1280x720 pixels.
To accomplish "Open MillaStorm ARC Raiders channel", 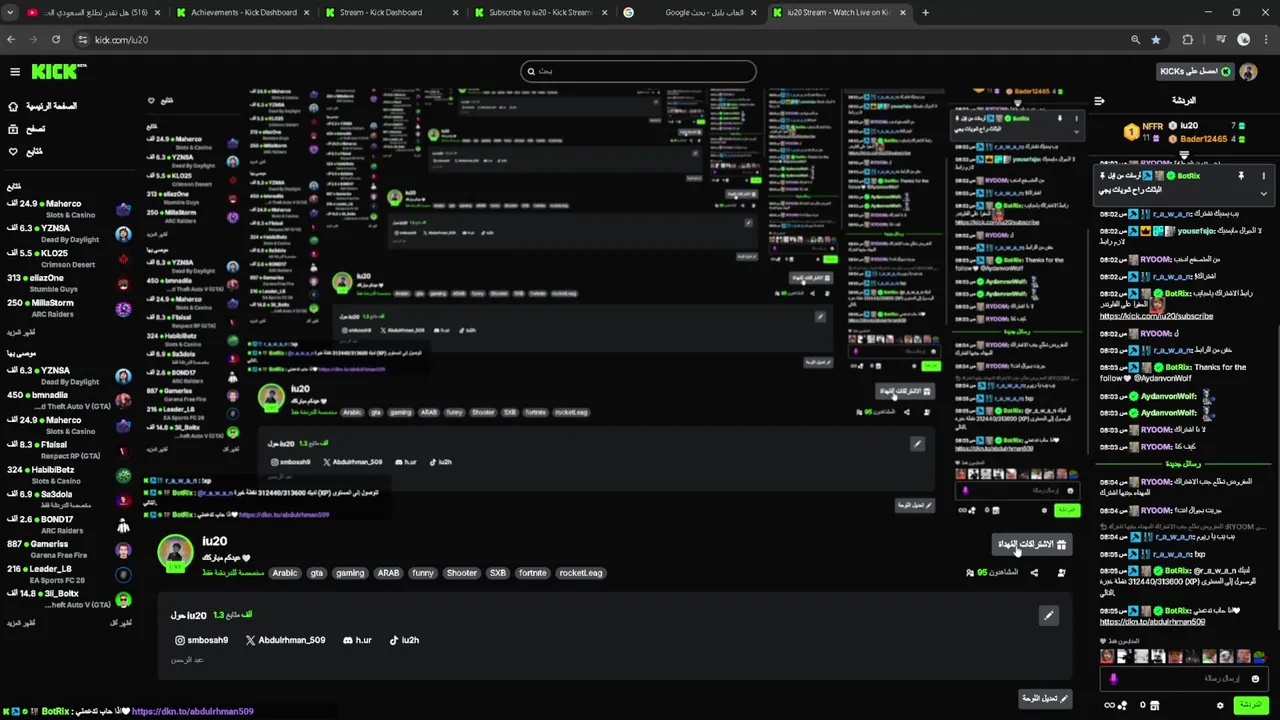I will (x=68, y=308).
